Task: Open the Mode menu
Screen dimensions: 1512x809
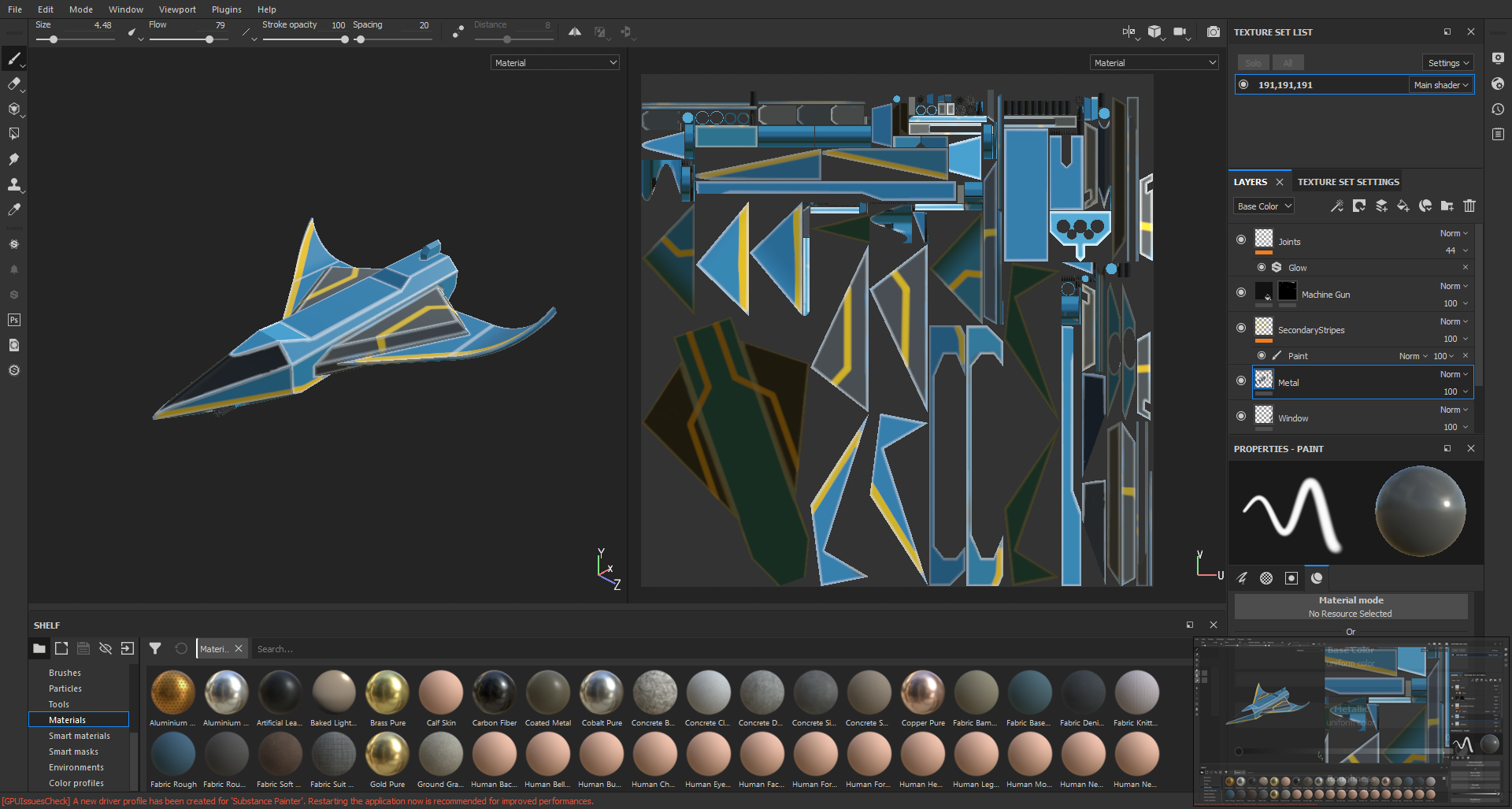Action: pyautogui.click(x=81, y=9)
